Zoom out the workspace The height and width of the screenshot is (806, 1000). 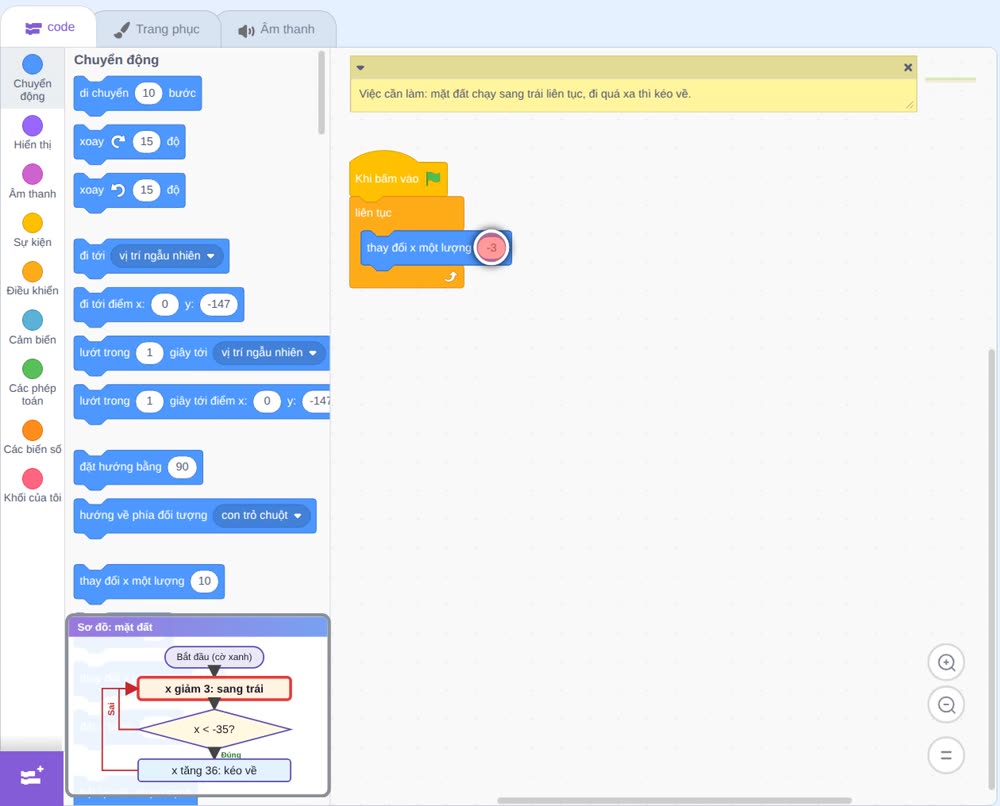pos(946,705)
